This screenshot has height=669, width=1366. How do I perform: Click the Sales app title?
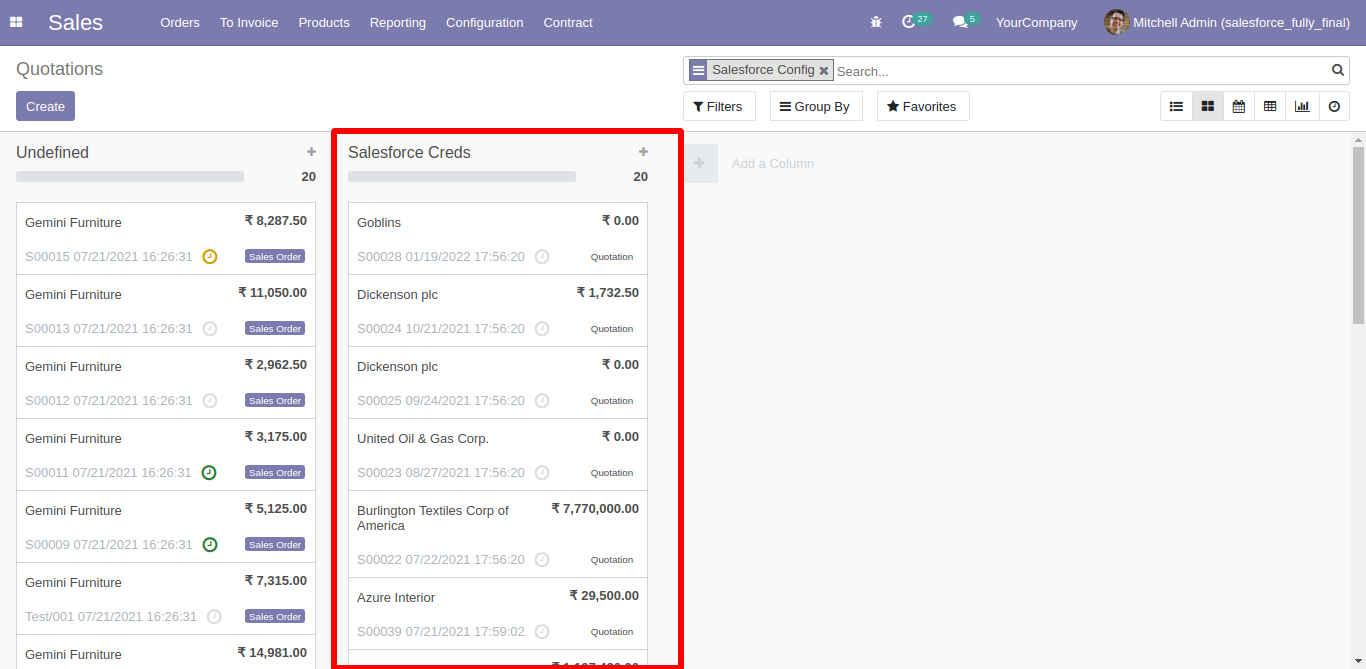(x=75, y=22)
